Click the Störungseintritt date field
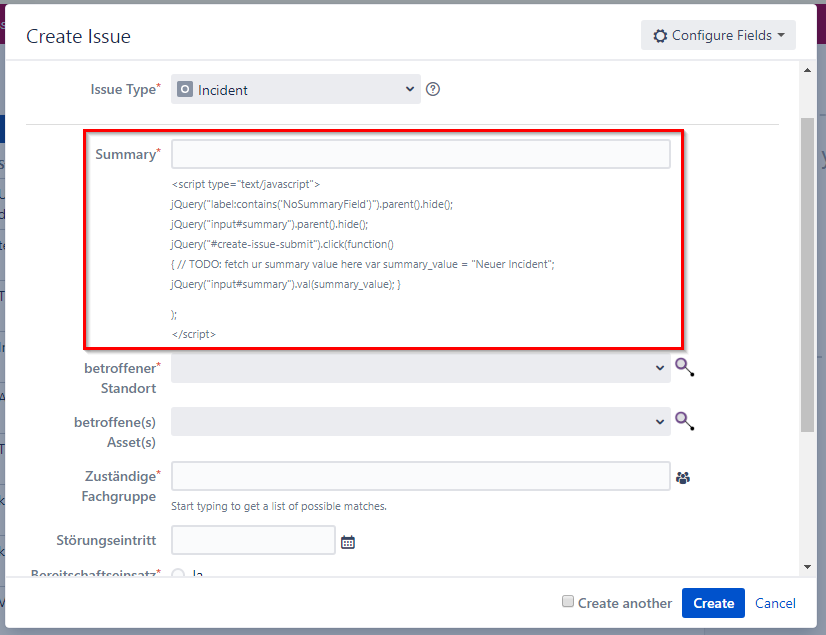The width and height of the screenshot is (826, 635). coord(253,540)
